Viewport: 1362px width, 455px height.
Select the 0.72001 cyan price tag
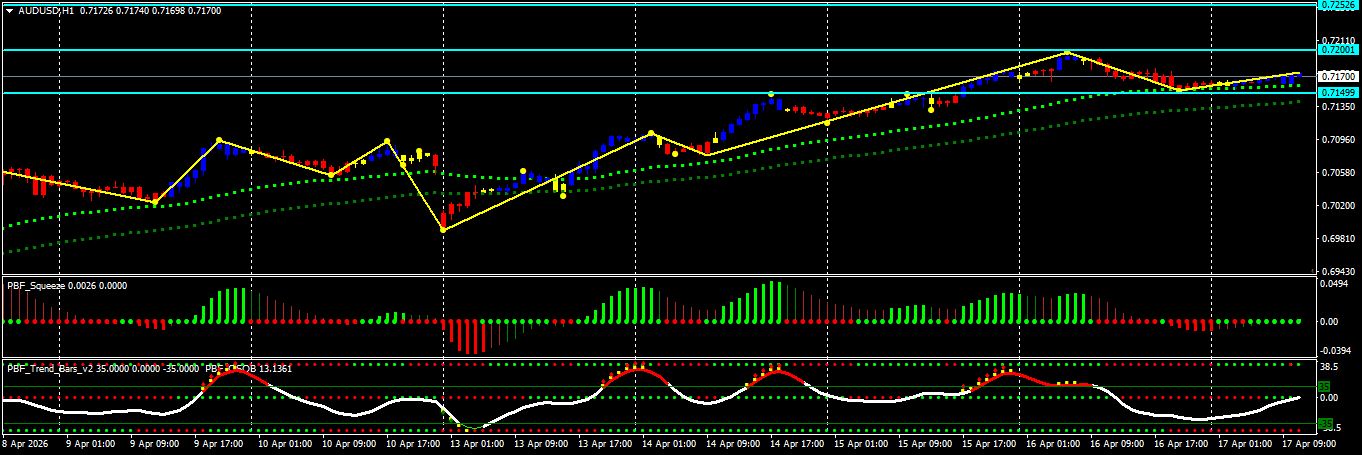[1339, 49]
